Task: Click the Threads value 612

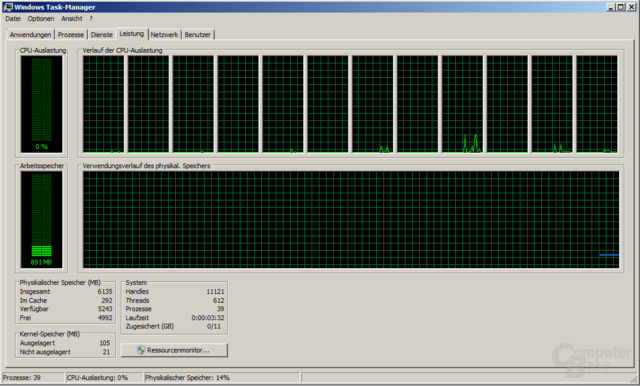Action: pyautogui.click(x=218, y=300)
